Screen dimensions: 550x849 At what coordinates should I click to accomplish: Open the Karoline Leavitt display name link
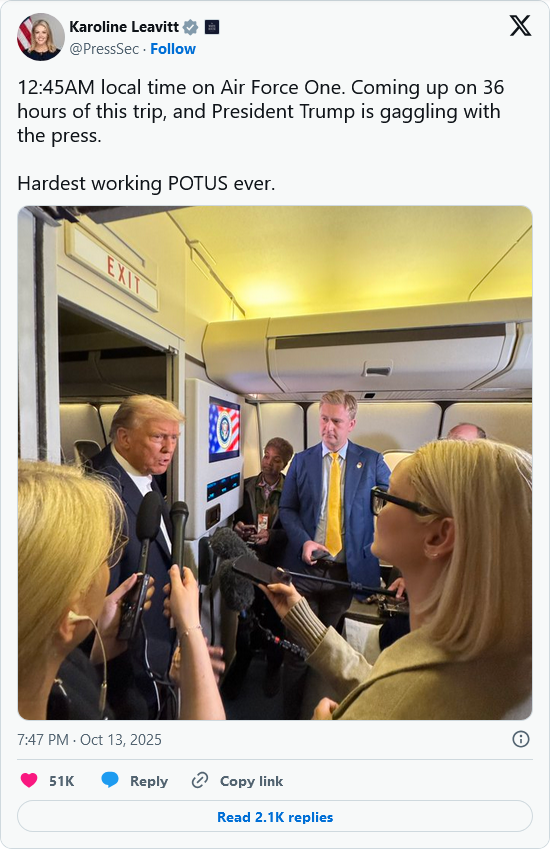pos(124,27)
